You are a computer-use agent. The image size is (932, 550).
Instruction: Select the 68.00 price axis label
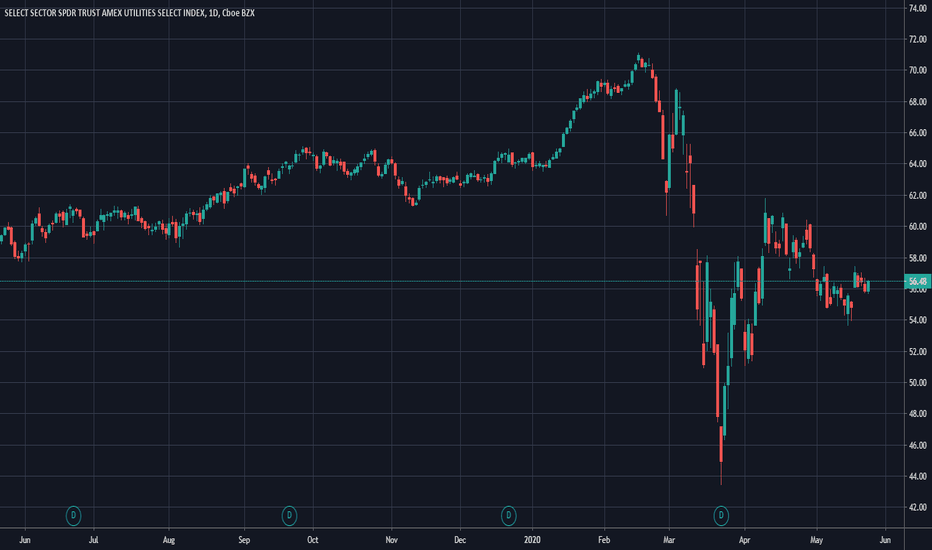tap(917, 102)
